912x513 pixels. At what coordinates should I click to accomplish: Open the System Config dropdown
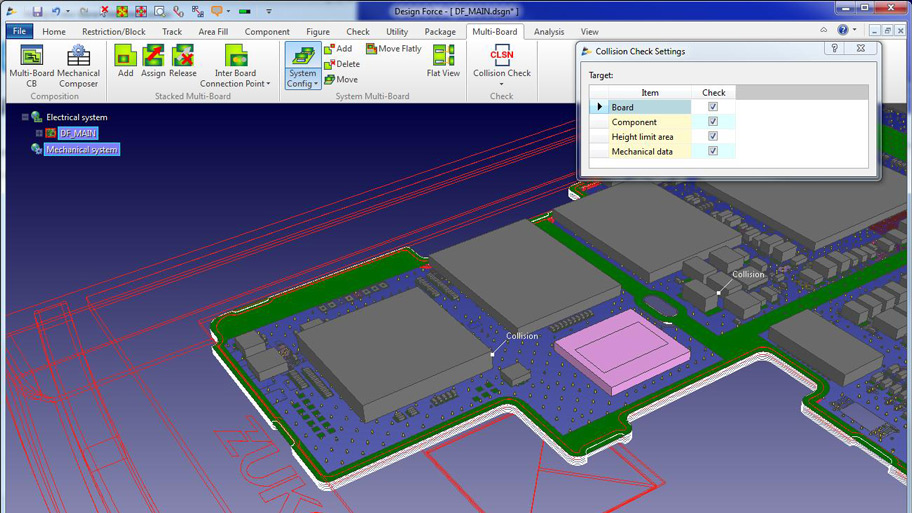pyautogui.click(x=302, y=66)
